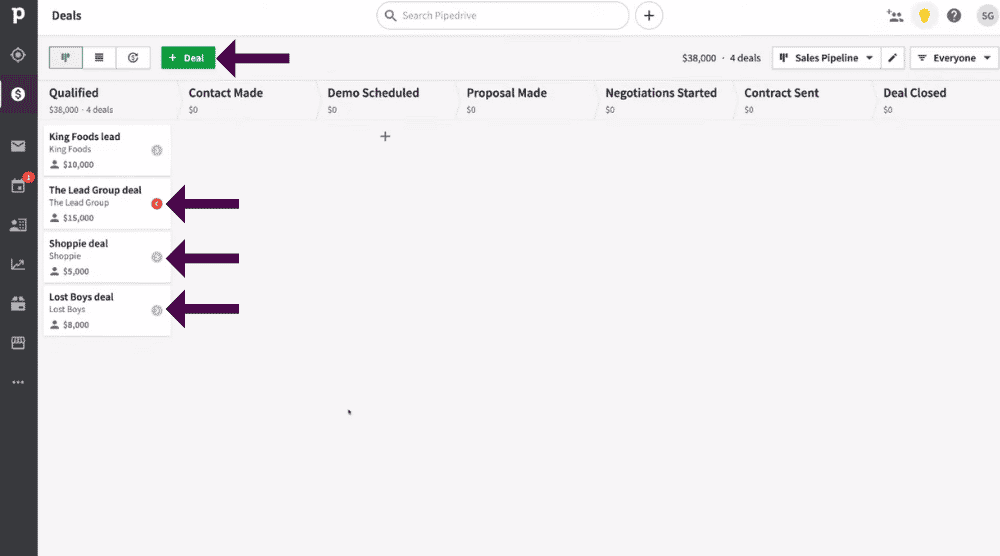
Task: Click overdue activity icon on Lead Group deal
Action: click(x=156, y=203)
